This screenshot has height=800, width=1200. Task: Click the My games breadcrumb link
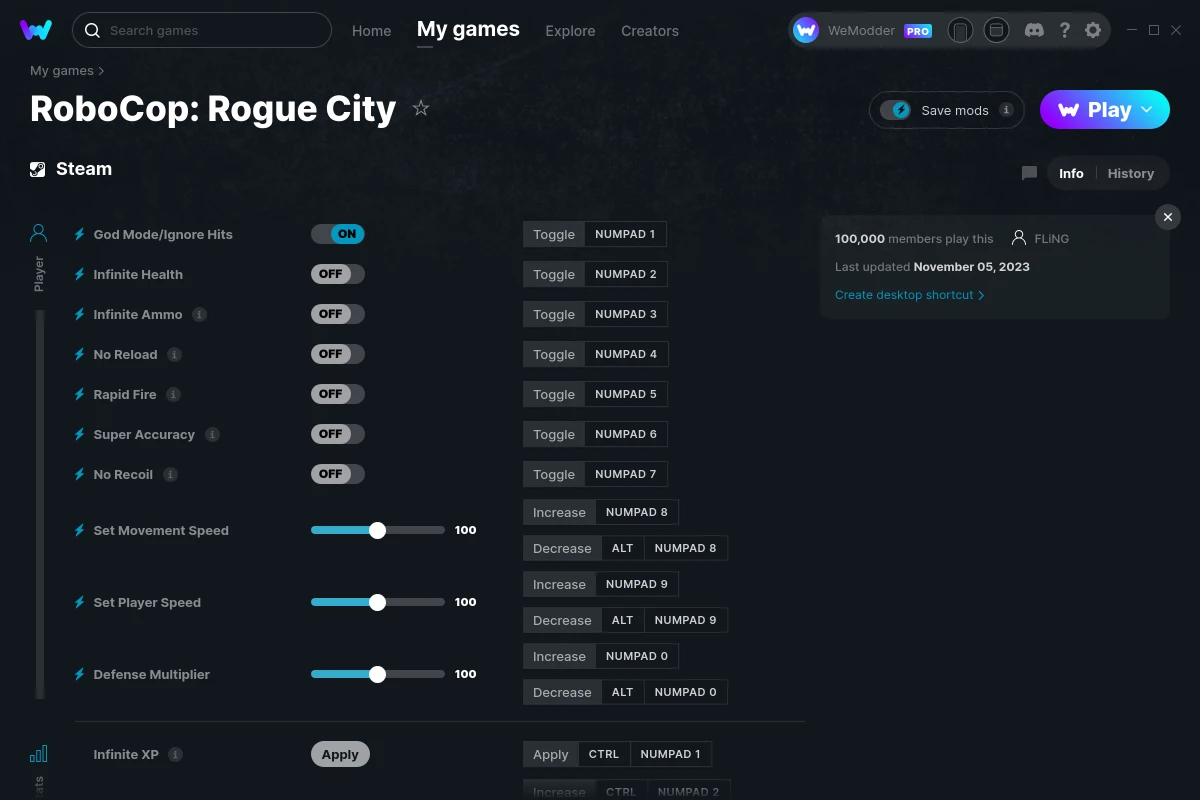[62, 71]
